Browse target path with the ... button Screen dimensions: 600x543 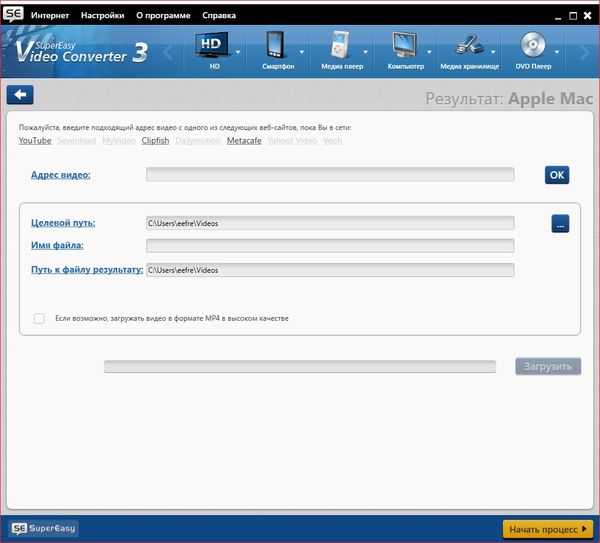pos(560,224)
